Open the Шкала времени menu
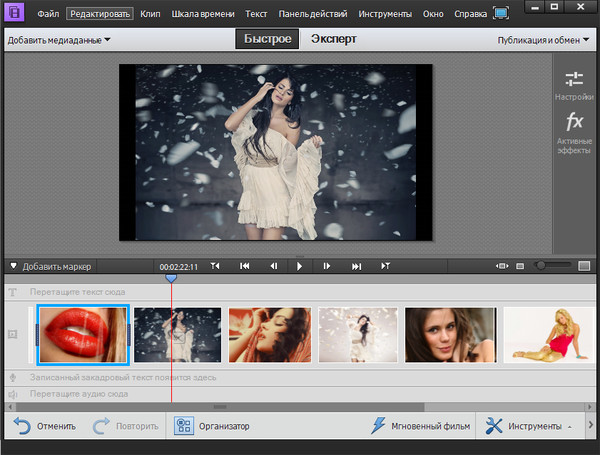The height and width of the screenshot is (455, 600). (202, 14)
